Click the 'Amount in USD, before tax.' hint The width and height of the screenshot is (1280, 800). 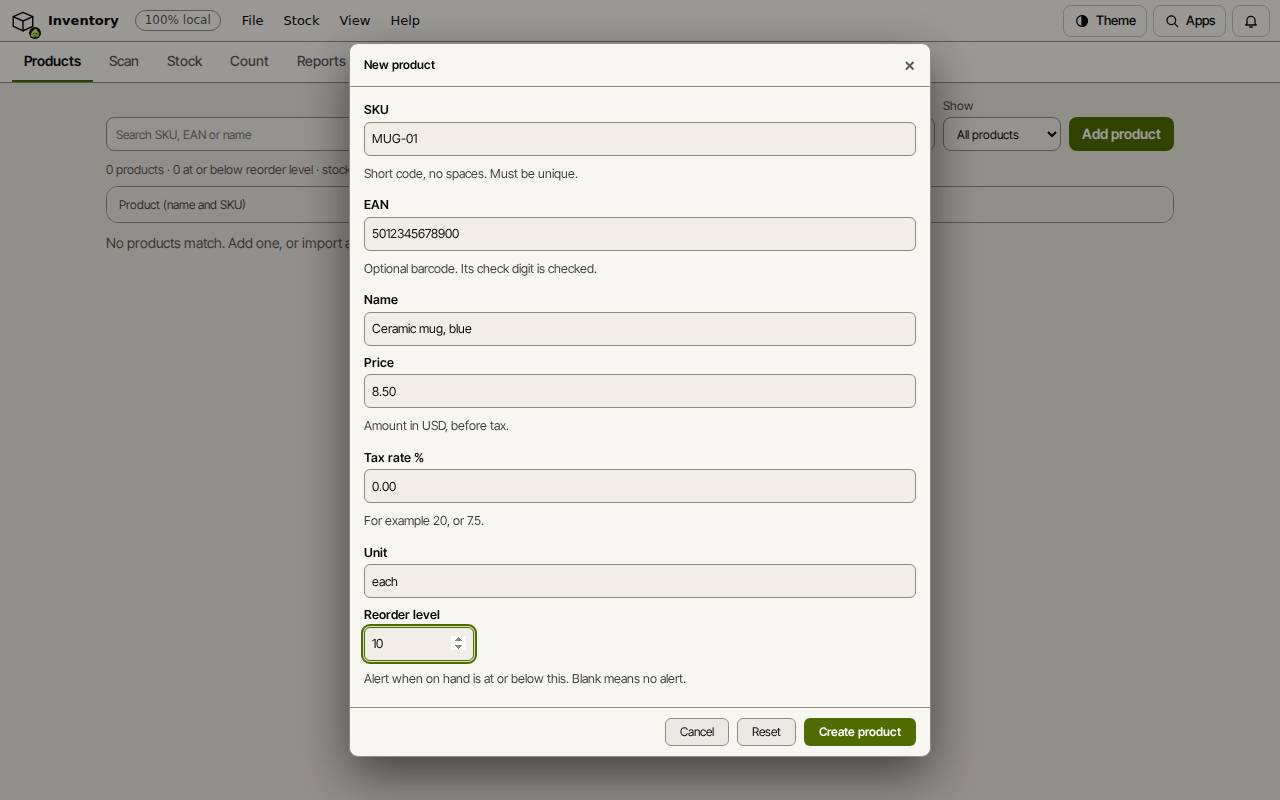point(436,426)
